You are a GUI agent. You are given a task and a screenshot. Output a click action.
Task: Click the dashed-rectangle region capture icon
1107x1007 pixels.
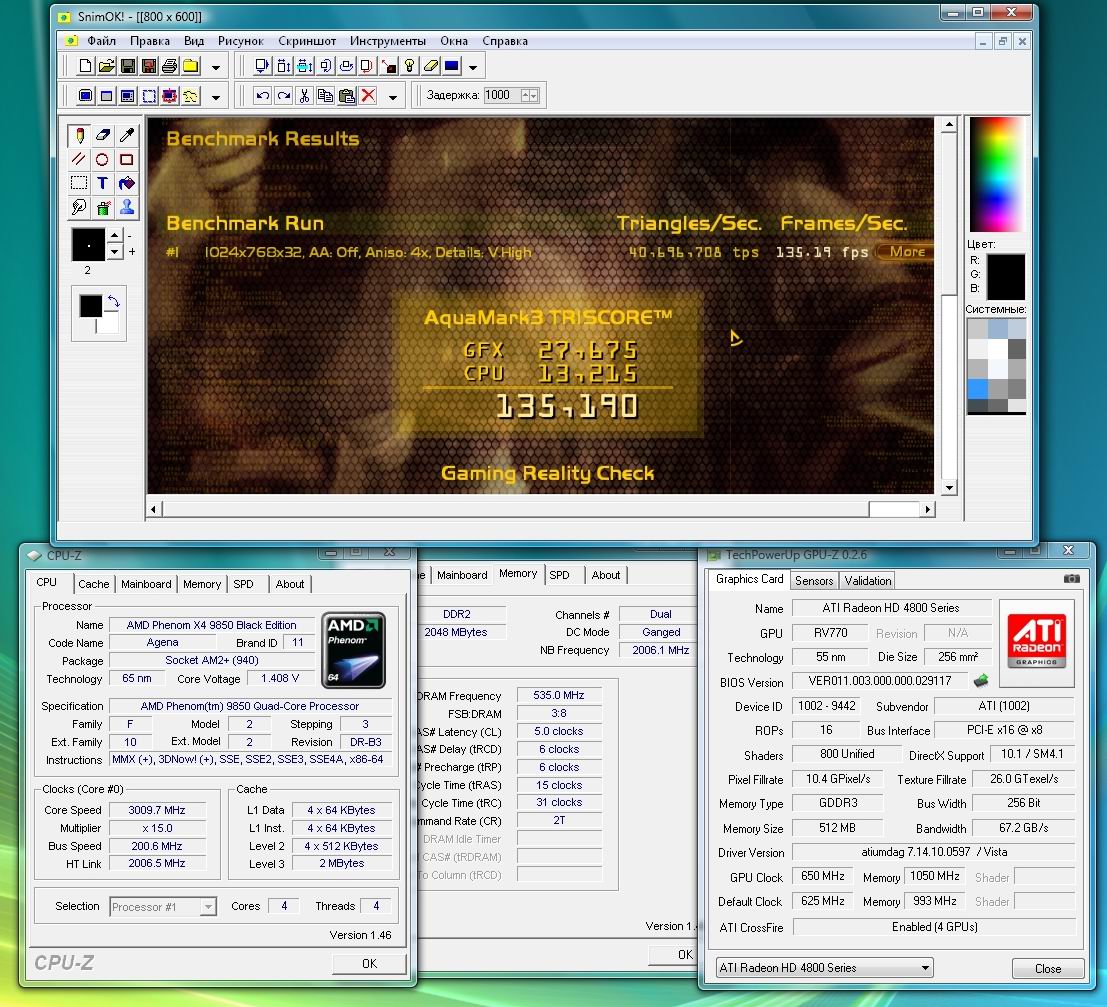click(149, 96)
